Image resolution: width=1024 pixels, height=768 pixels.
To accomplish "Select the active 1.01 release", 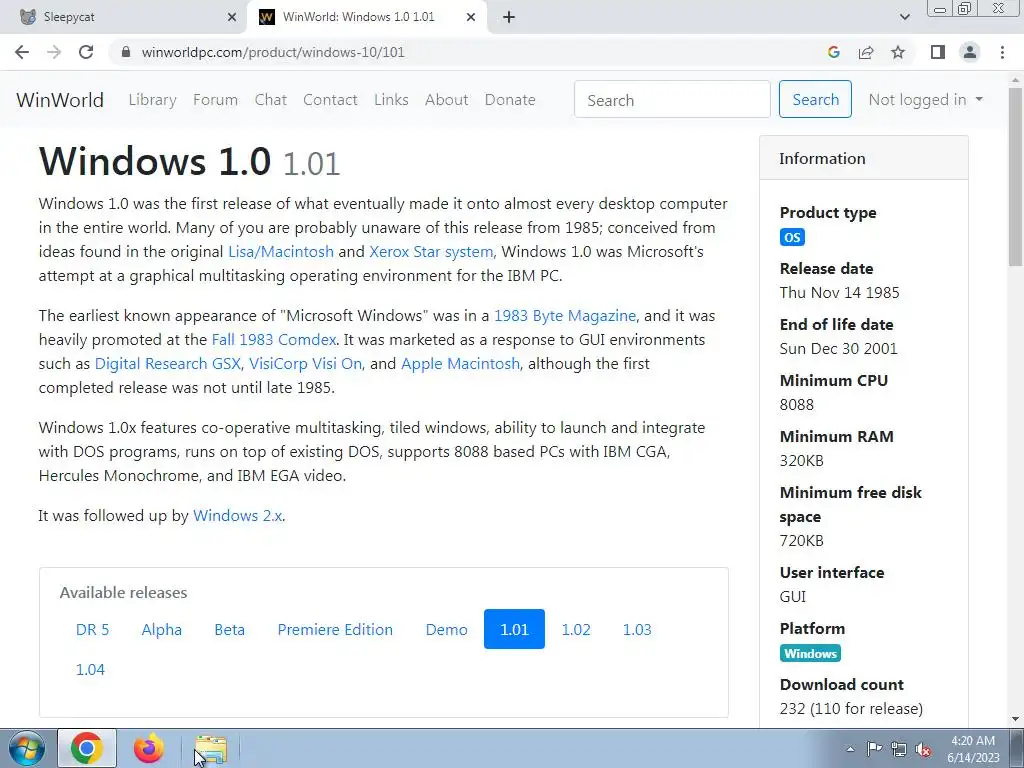I will tap(514, 629).
